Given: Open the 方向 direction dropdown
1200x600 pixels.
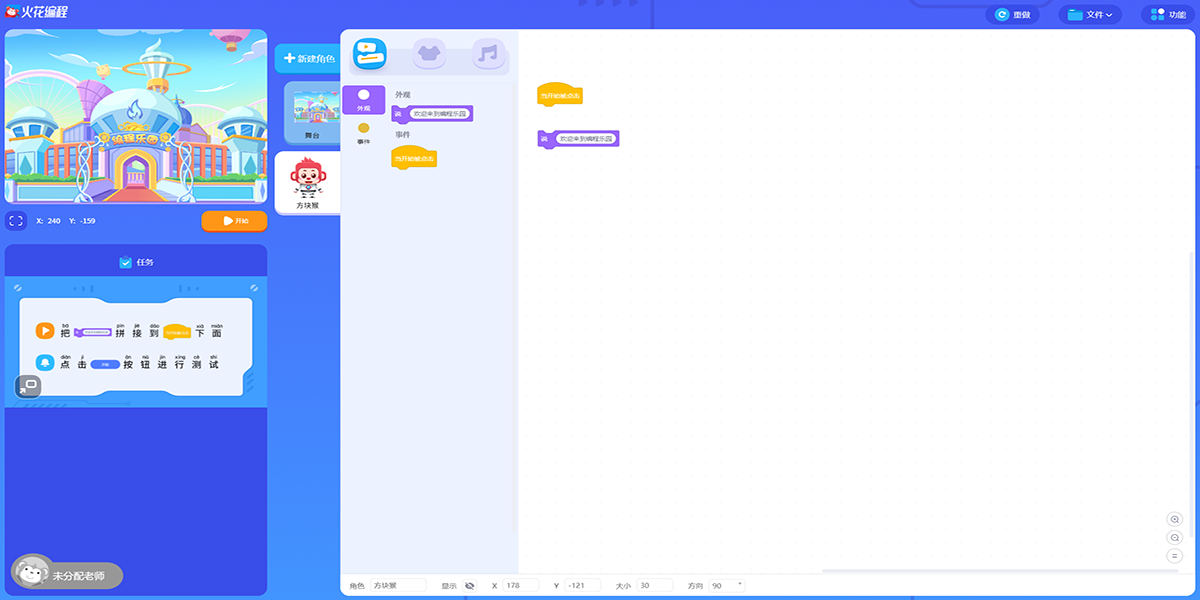Looking at the screenshot, I should tap(727, 585).
